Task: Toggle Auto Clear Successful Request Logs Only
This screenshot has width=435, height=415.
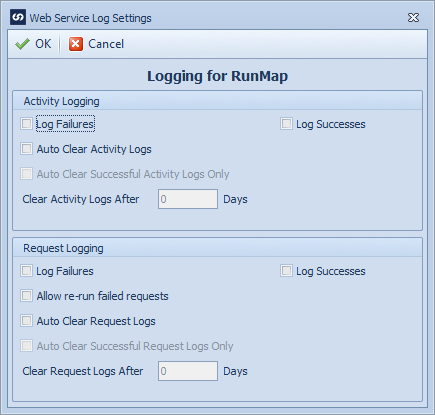Action: pyautogui.click(x=26, y=346)
